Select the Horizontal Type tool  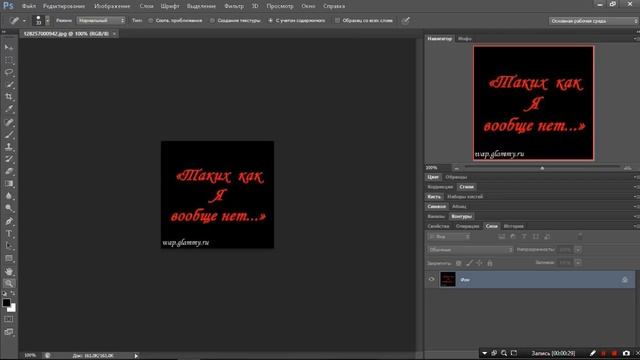click(9, 234)
